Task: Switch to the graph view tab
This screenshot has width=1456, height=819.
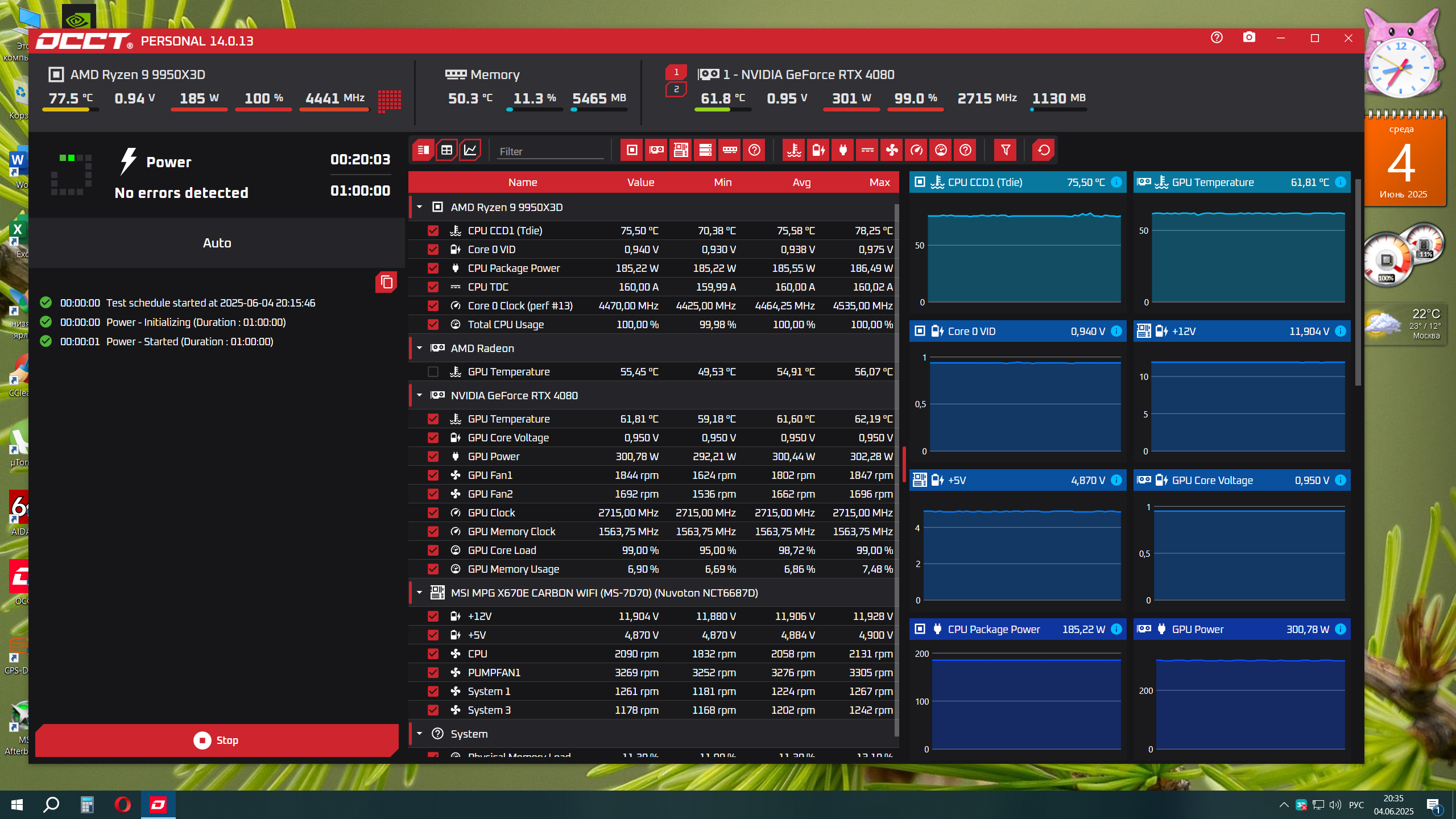Action: [470, 150]
